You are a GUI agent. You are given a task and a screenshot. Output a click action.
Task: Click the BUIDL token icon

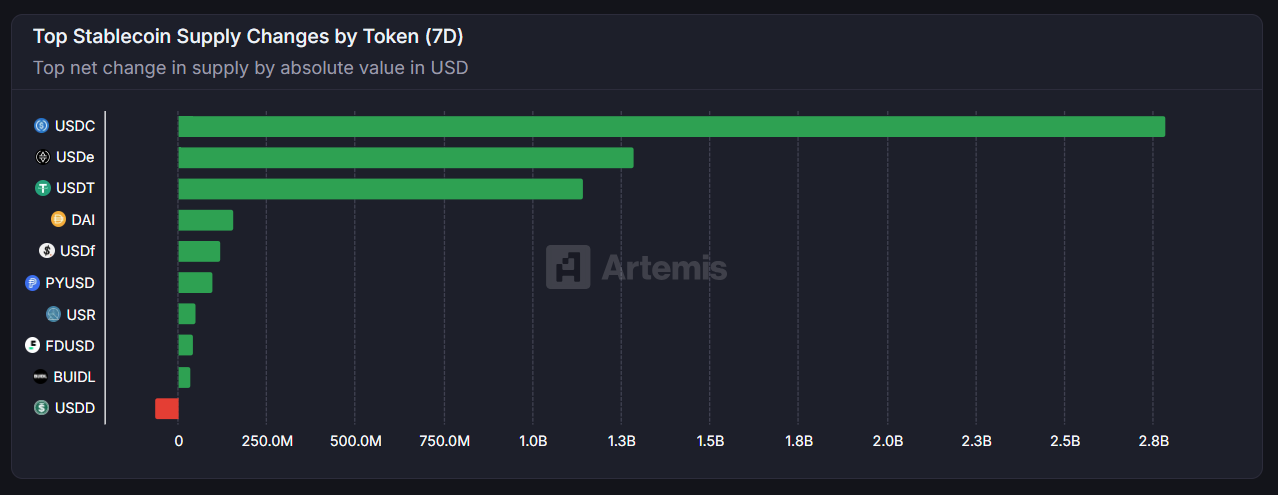(x=40, y=377)
